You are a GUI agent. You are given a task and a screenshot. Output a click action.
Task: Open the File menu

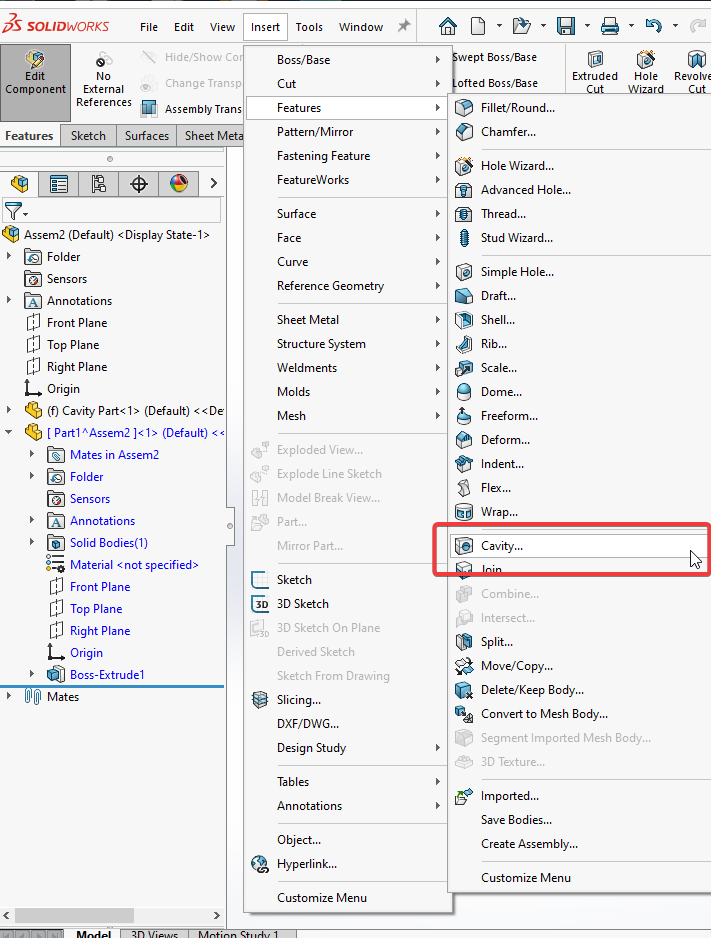149,27
